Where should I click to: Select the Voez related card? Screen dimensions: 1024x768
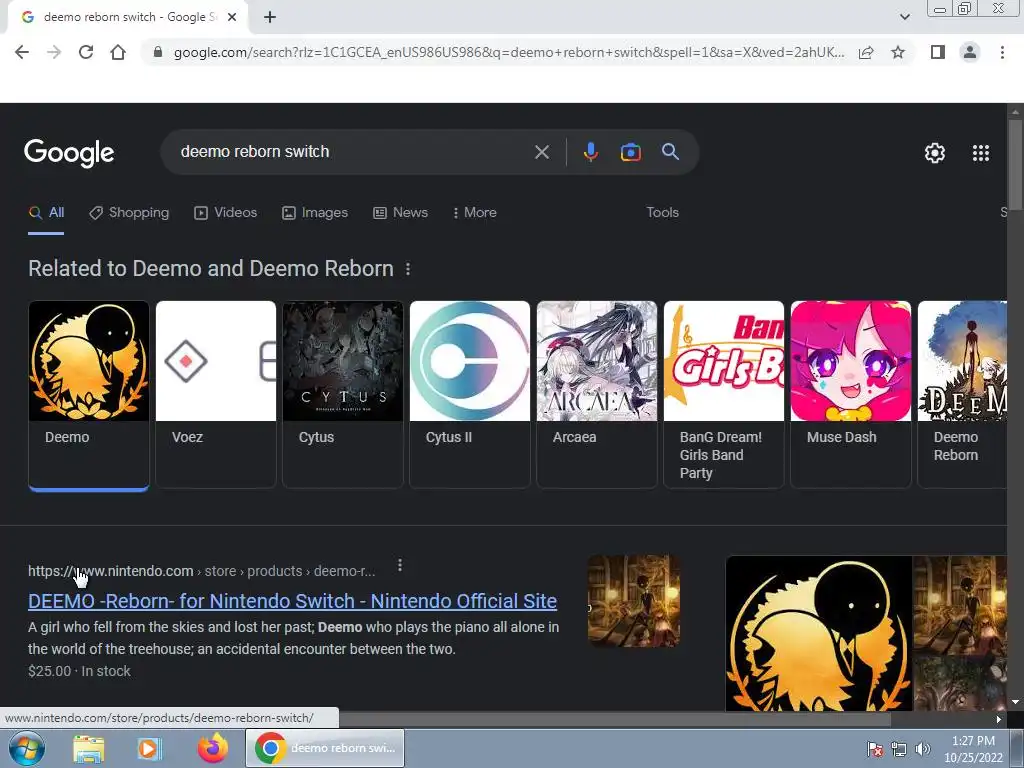pyautogui.click(x=216, y=394)
